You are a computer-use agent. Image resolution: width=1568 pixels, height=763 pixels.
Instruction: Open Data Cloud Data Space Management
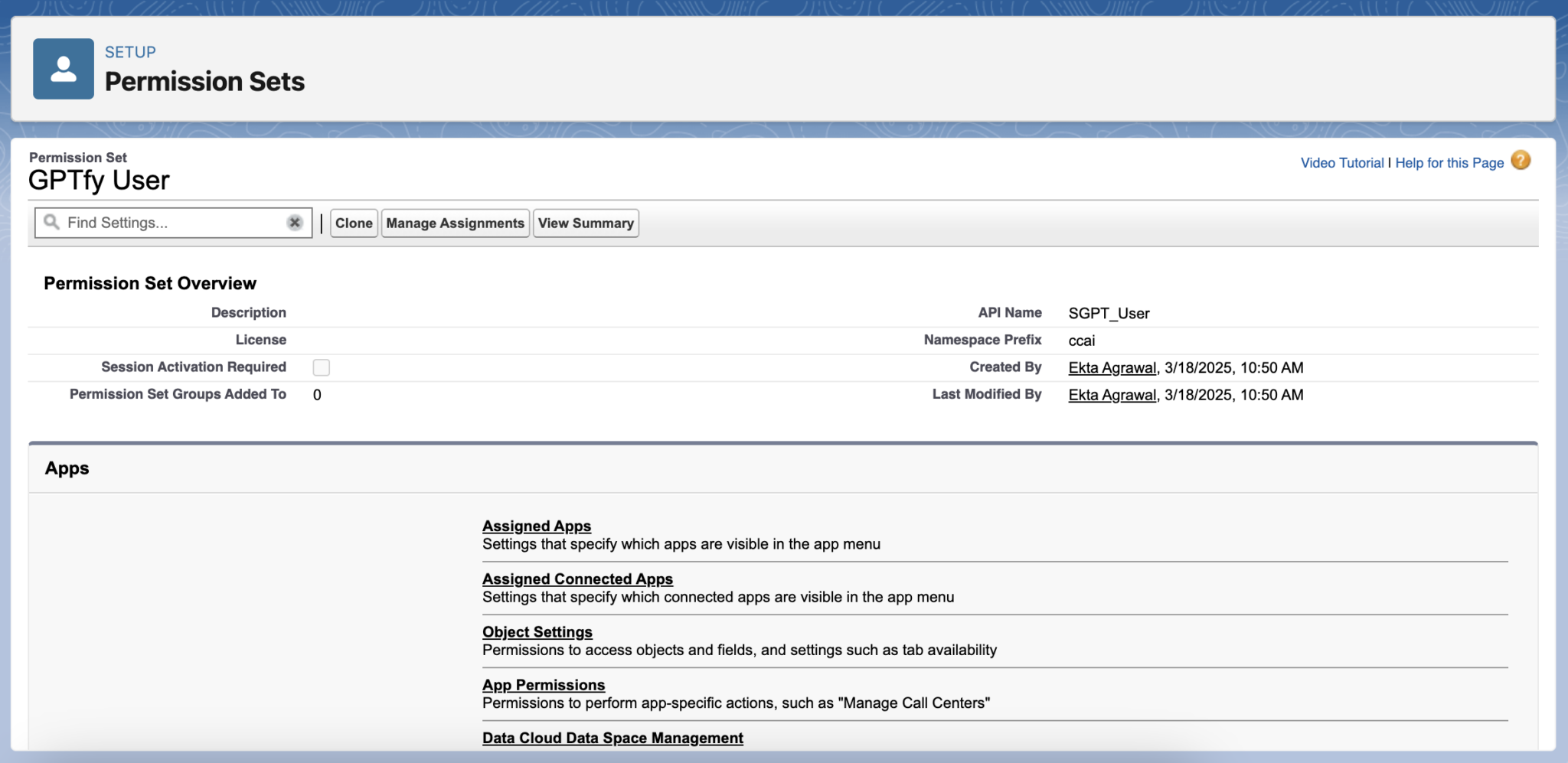tap(612, 738)
